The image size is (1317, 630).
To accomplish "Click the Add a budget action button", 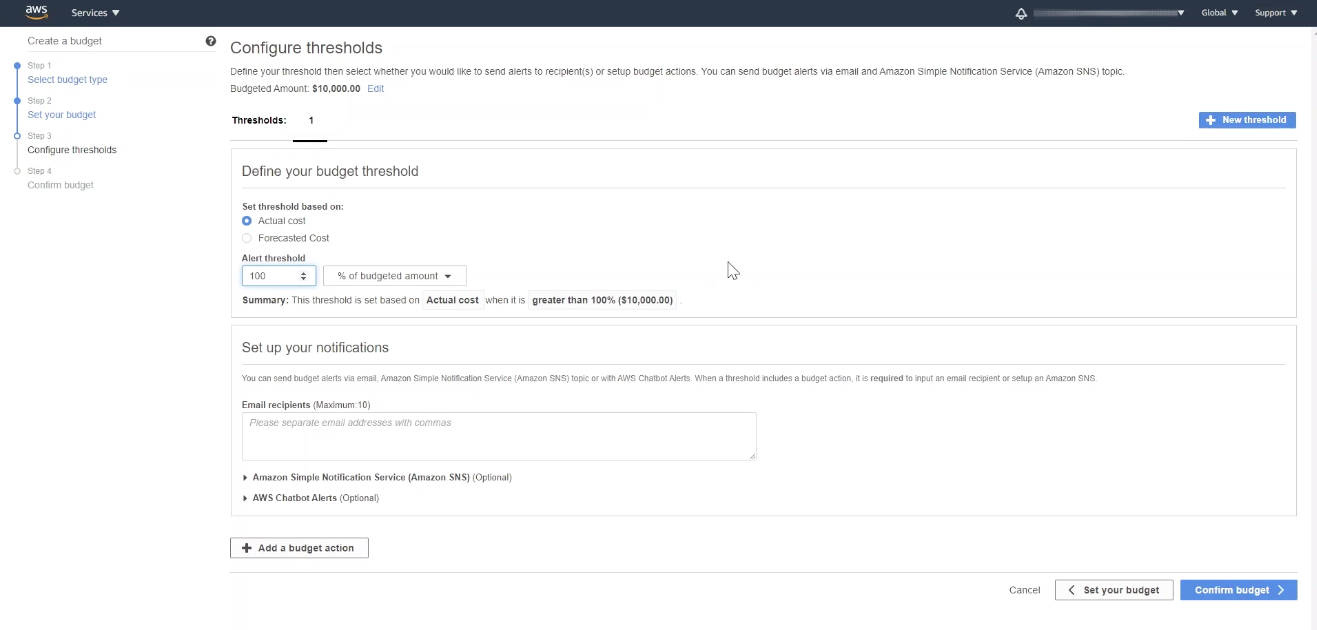I will (299, 548).
